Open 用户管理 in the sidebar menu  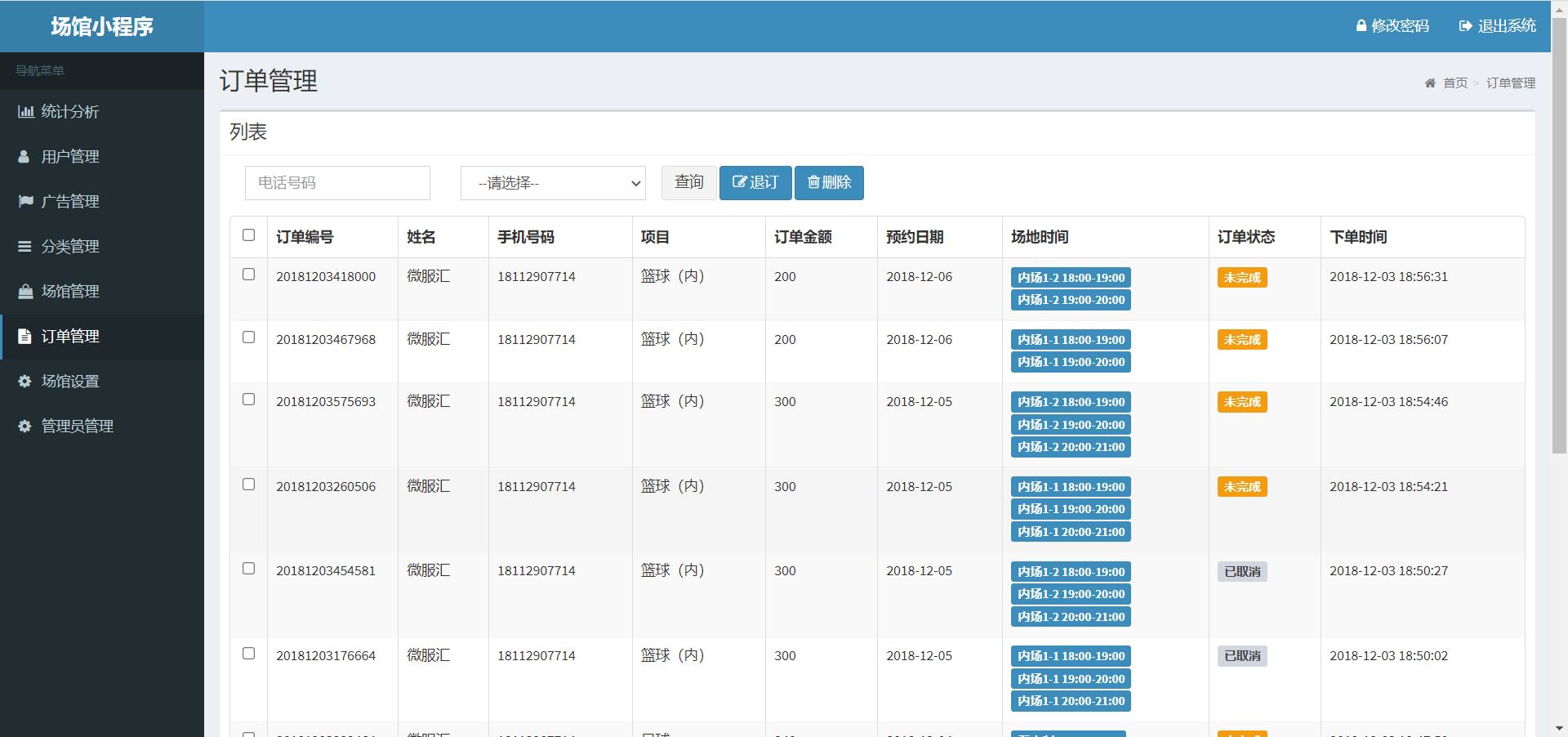pos(102,157)
